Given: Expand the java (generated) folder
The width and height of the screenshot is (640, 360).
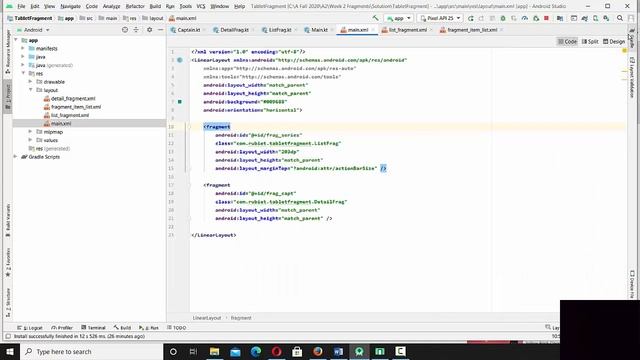Looking at the screenshot, I should pos(23,65).
